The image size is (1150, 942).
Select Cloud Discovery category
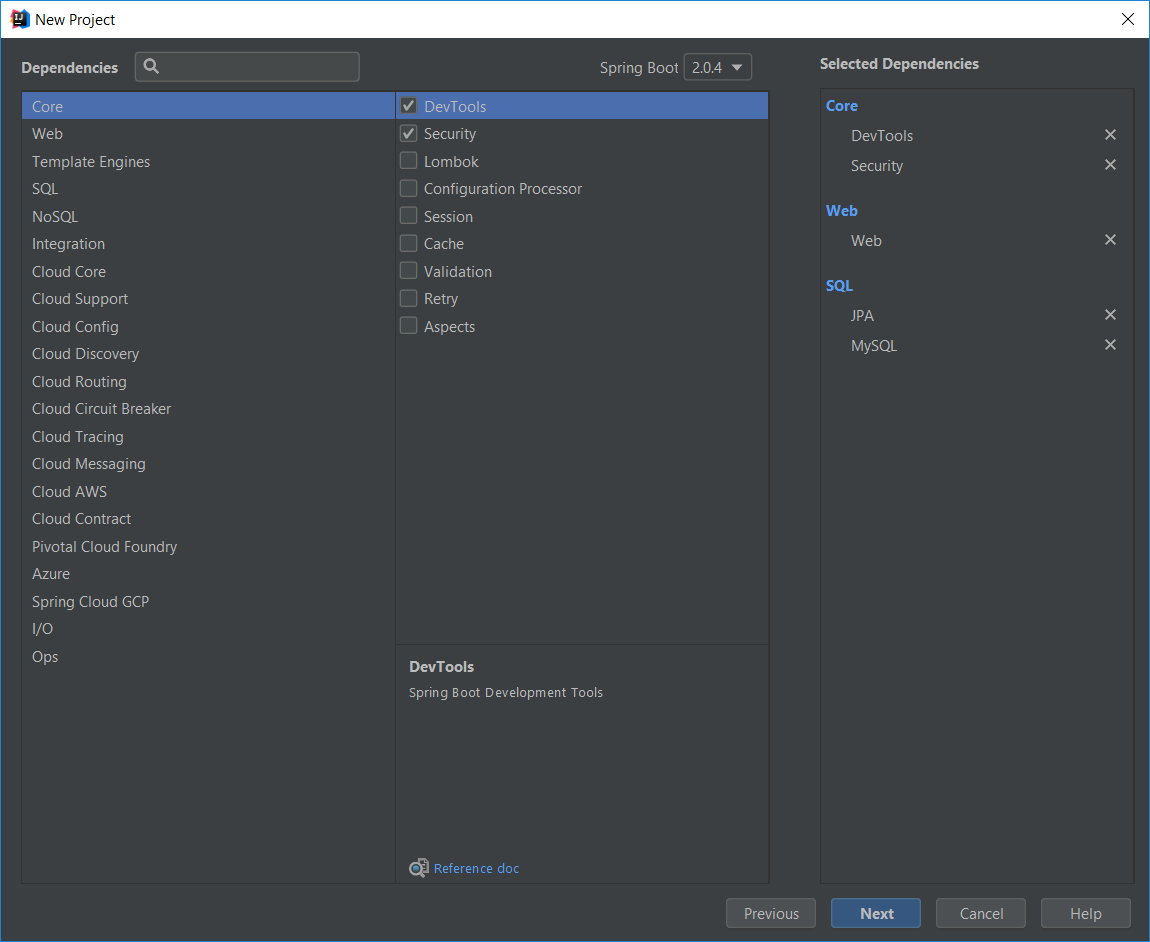(x=208, y=354)
